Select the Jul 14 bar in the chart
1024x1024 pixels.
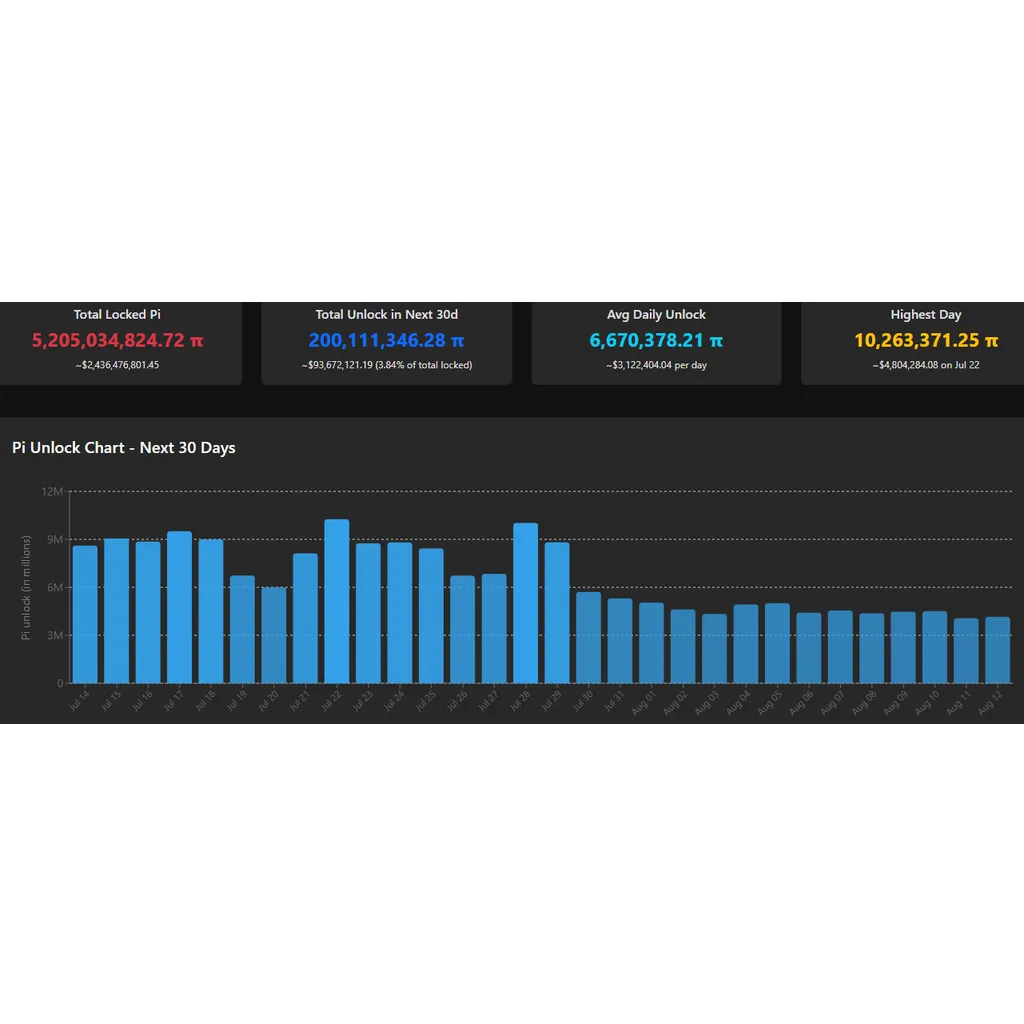[x=85, y=615]
